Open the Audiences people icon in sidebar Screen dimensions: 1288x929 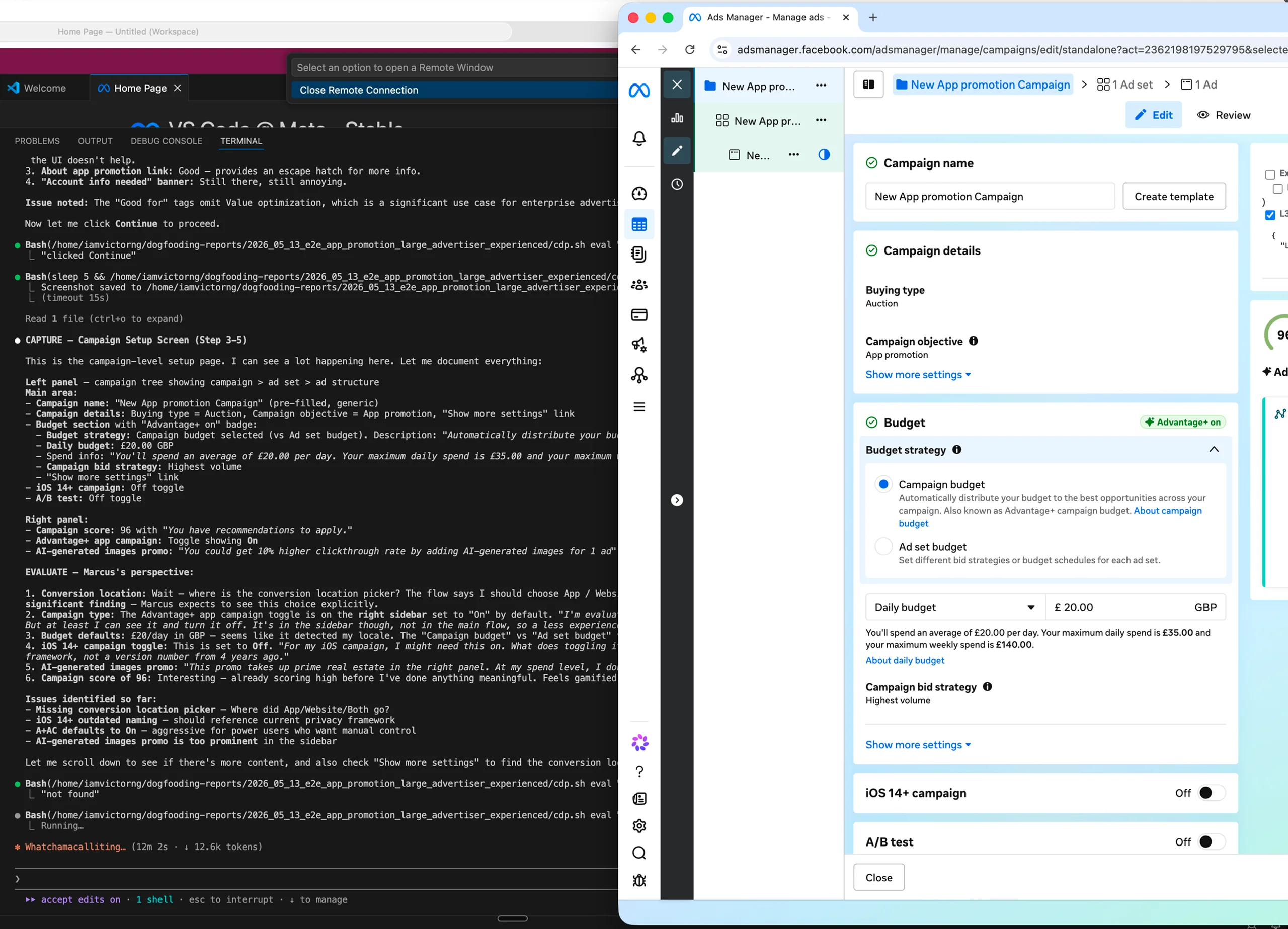coord(639,285)
